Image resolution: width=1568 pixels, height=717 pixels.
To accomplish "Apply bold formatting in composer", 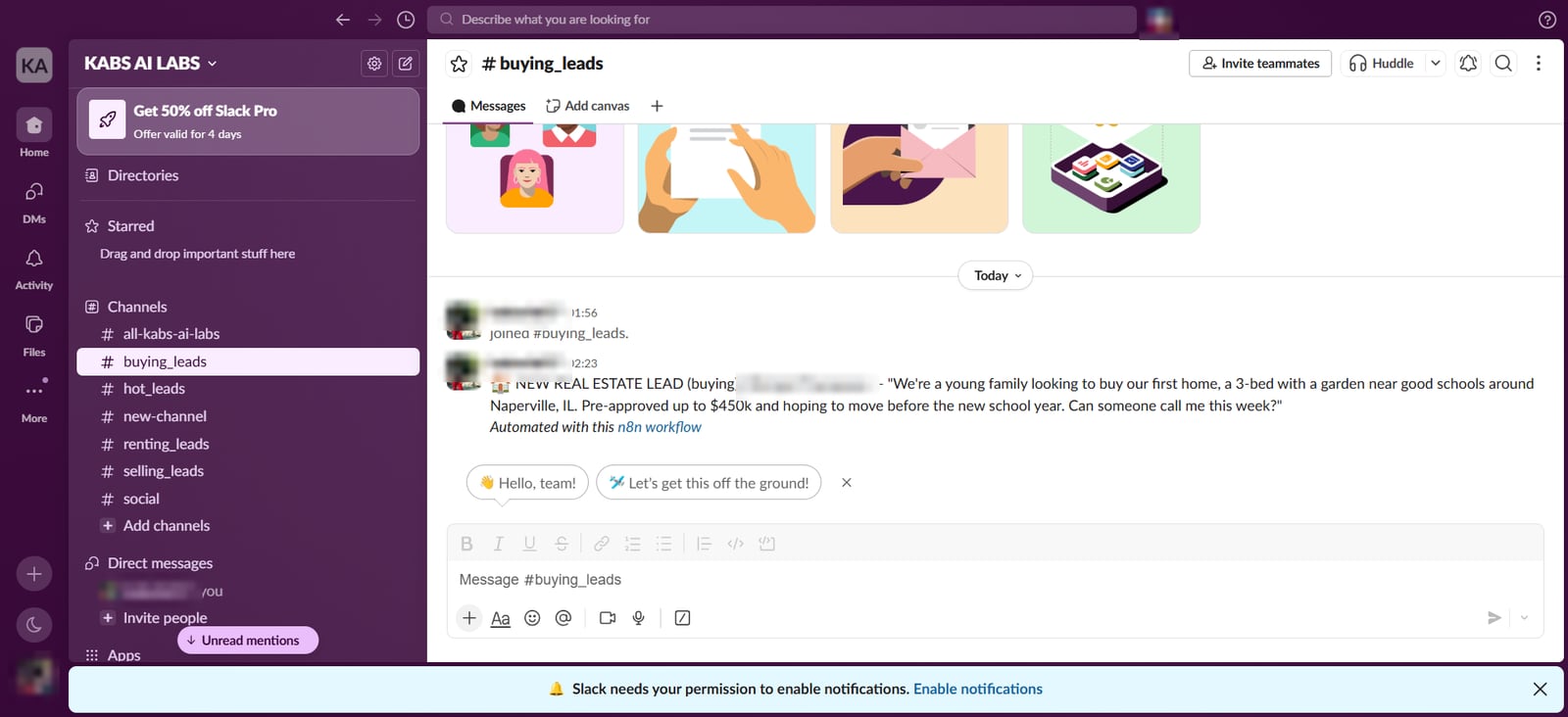I will coord(466,544).
